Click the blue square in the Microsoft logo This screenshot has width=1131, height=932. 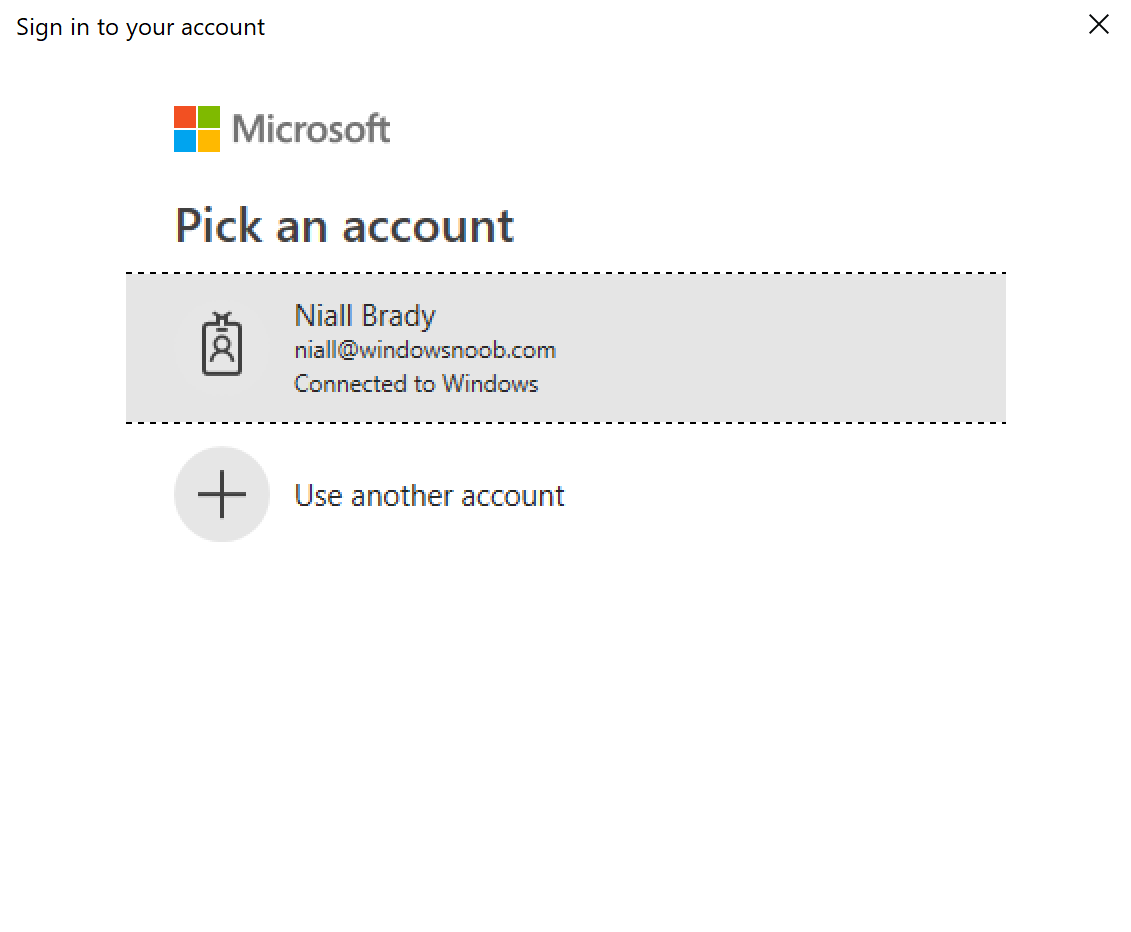185,141
